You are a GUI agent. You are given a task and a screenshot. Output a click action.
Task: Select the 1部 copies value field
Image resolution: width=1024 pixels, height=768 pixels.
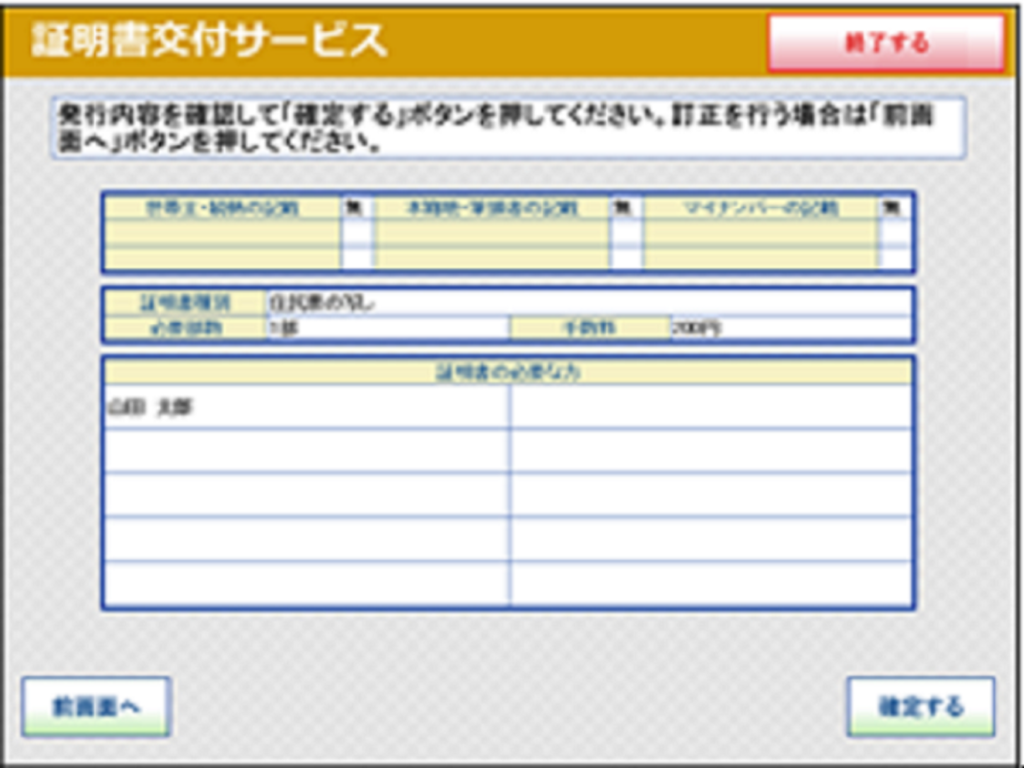pos(388,328)
